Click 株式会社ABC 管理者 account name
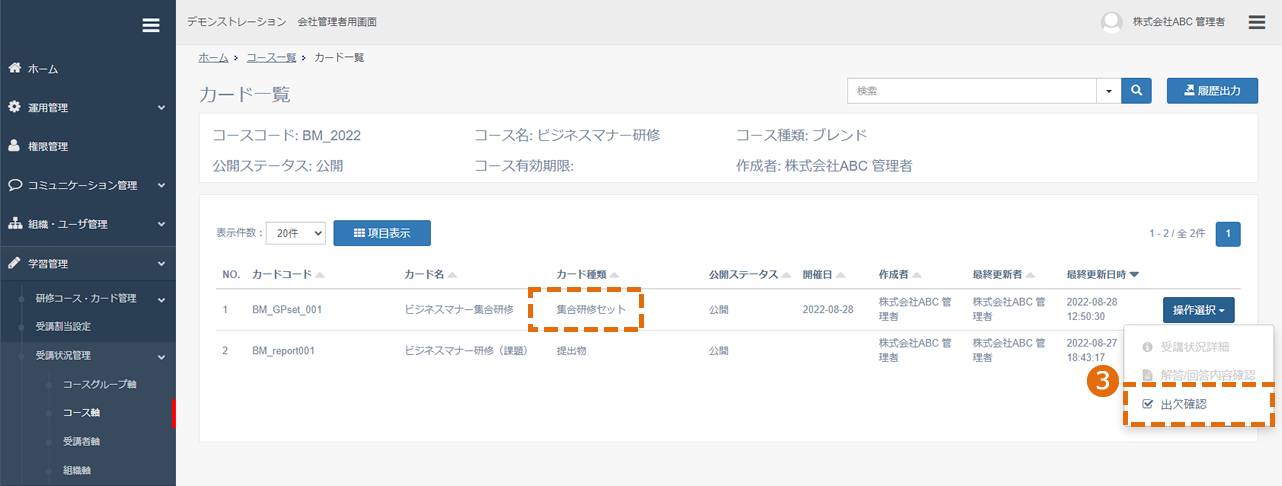The height and width of the screenshot is (486, 1282). (x=1178, y=22)
